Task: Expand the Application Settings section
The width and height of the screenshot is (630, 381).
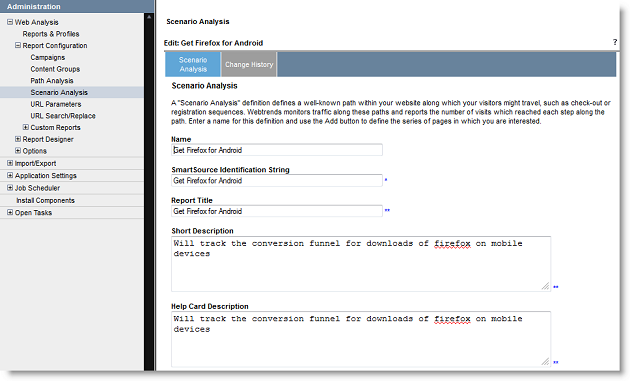Action: [10, 175]
